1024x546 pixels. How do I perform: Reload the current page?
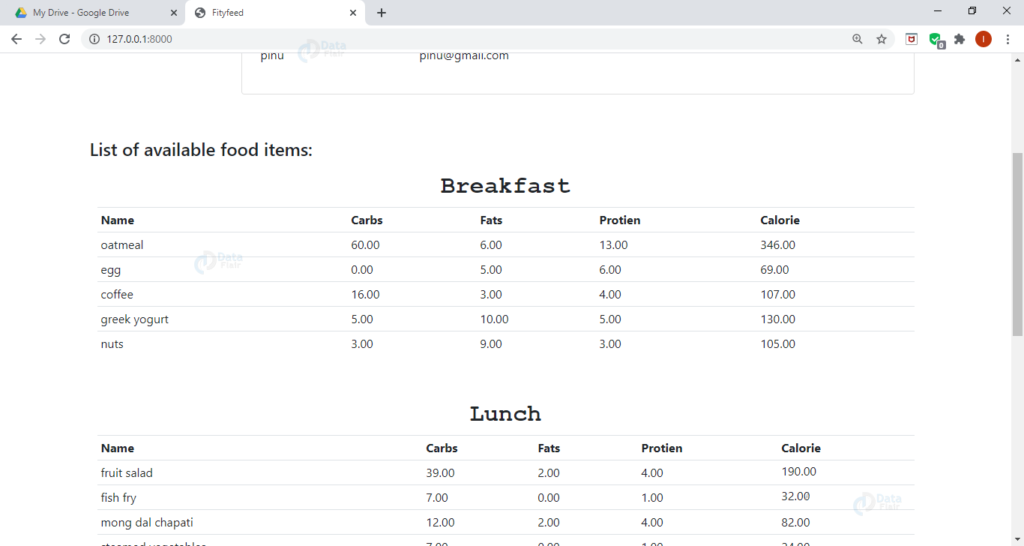coord(65,39)
